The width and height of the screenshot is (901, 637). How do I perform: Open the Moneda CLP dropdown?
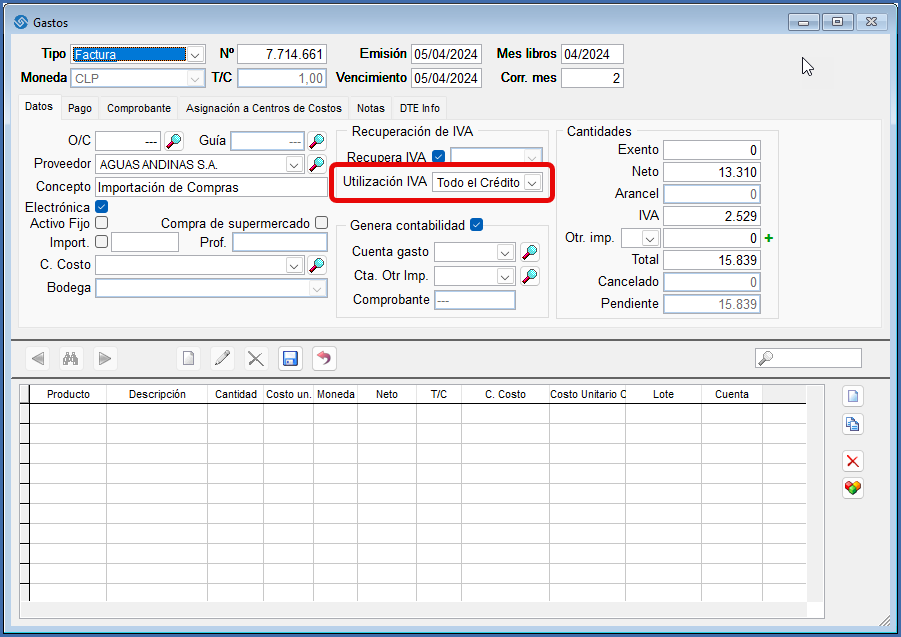(195, 78)
